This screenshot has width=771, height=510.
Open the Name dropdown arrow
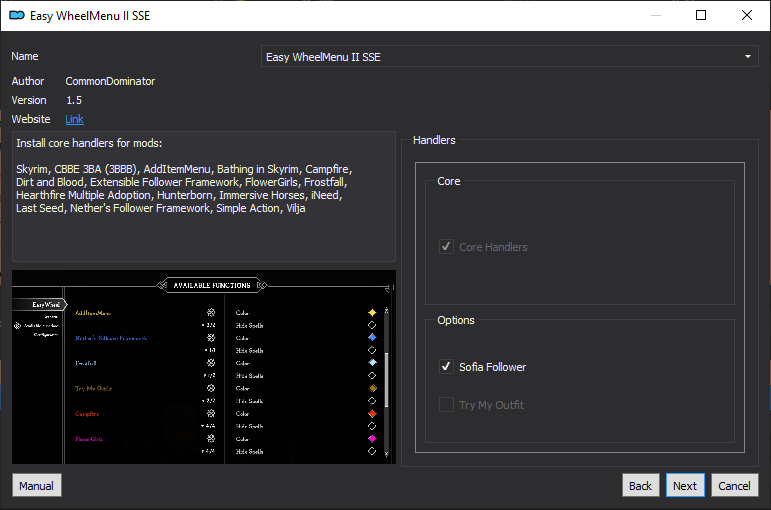(747, 57)
